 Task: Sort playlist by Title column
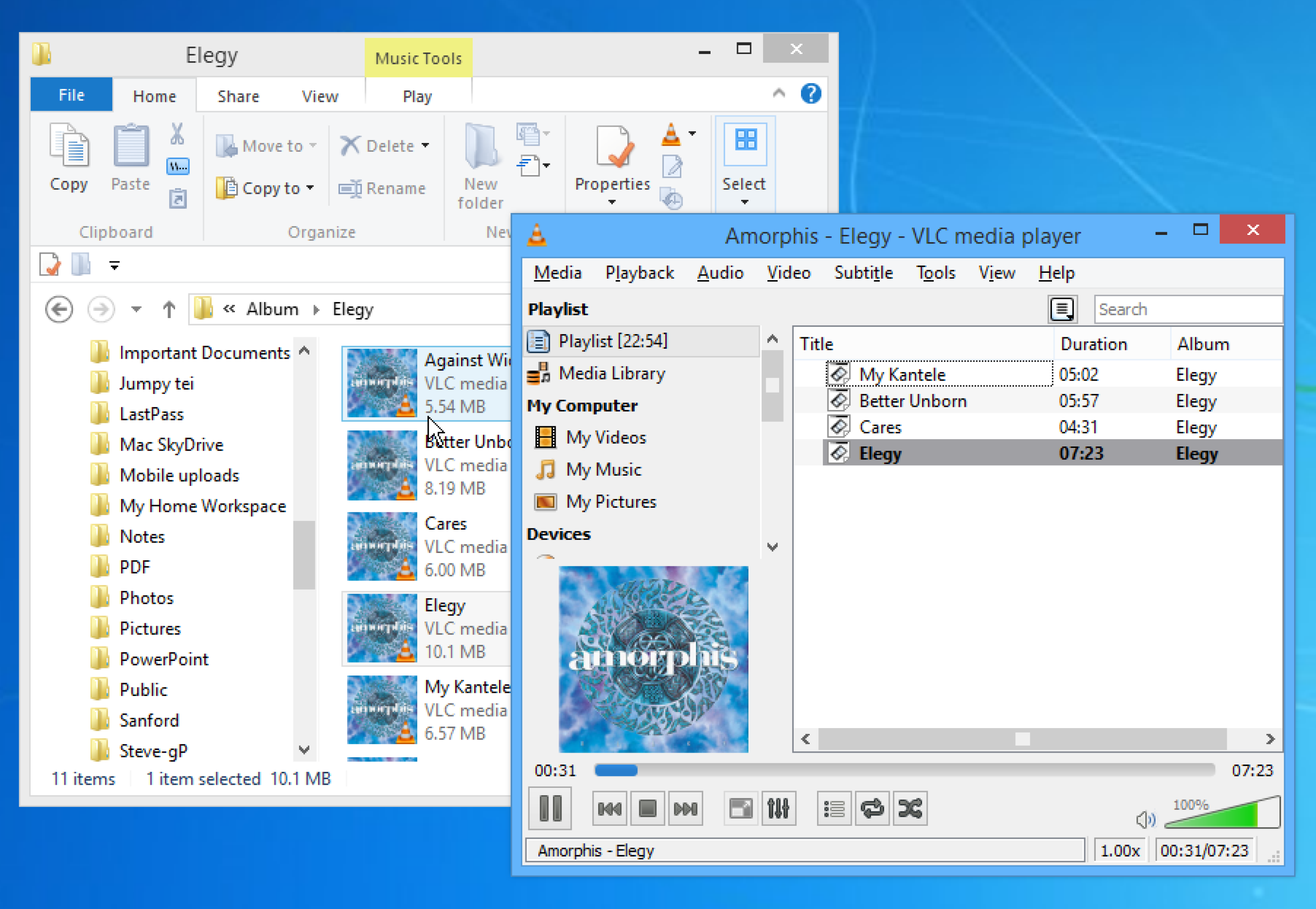[923, 344]
